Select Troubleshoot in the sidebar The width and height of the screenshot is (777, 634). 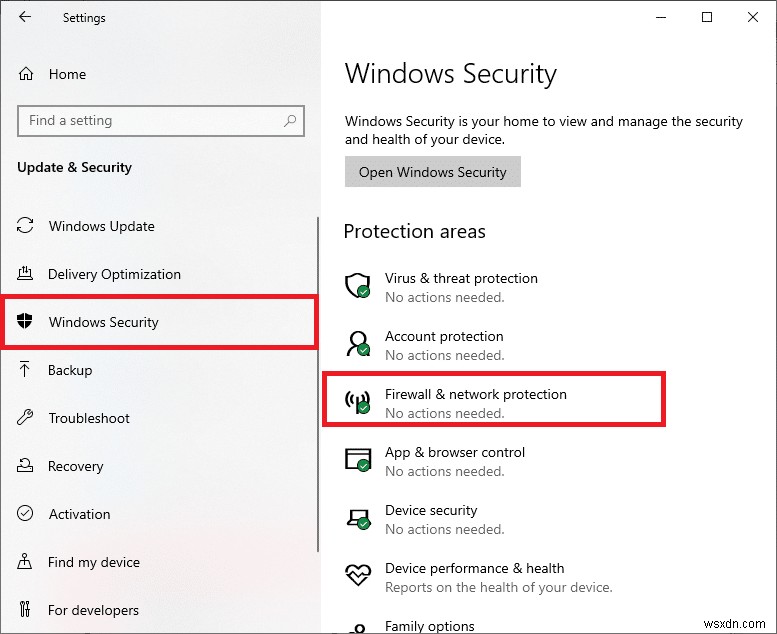tap(89, 418)
